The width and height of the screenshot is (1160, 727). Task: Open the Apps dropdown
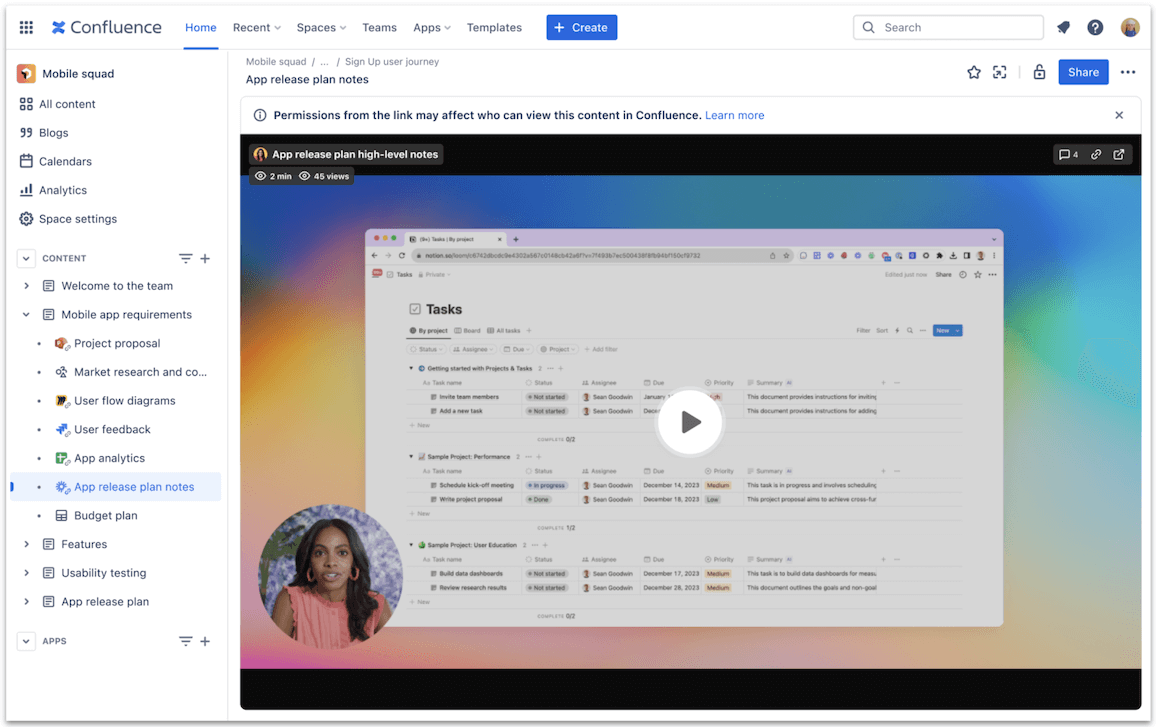[431, 27]
